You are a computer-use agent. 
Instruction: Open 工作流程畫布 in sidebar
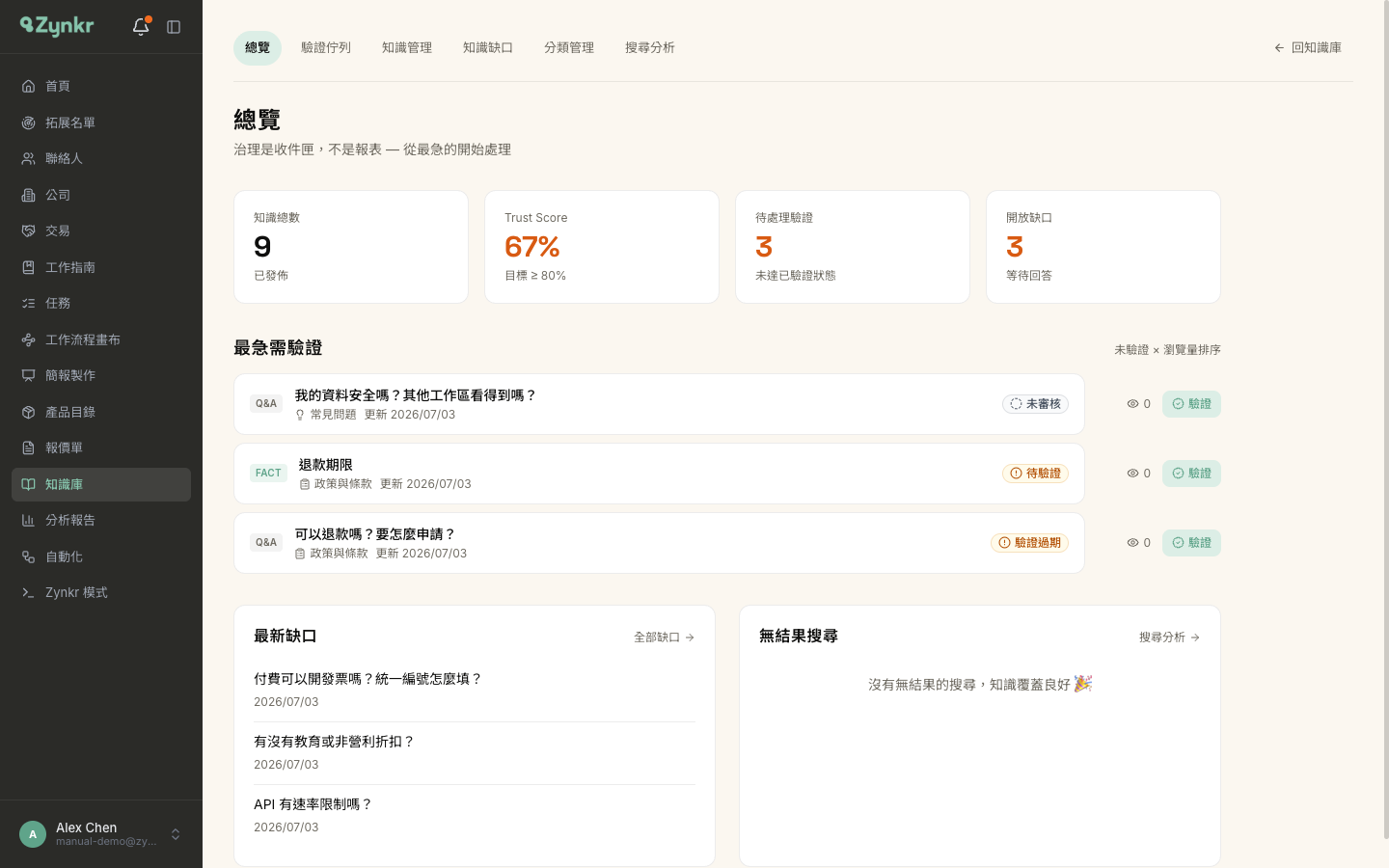101,339
